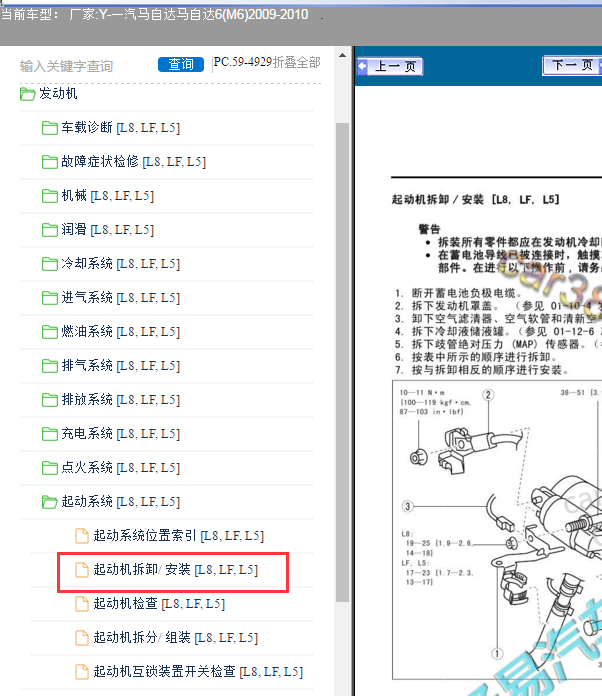Viewport: 602px width, 696px height.
Task: Go to previous page with 上一页
Action: pyautogui.click(x=390, y=67)
